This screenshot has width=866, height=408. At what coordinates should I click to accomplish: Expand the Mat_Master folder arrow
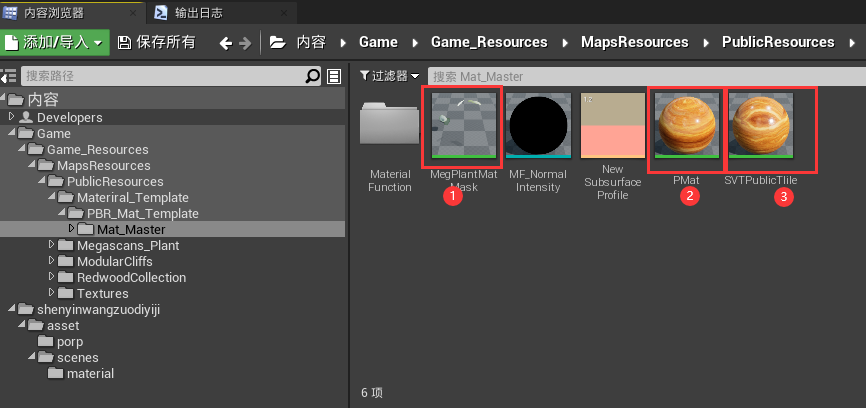point(71,228)
